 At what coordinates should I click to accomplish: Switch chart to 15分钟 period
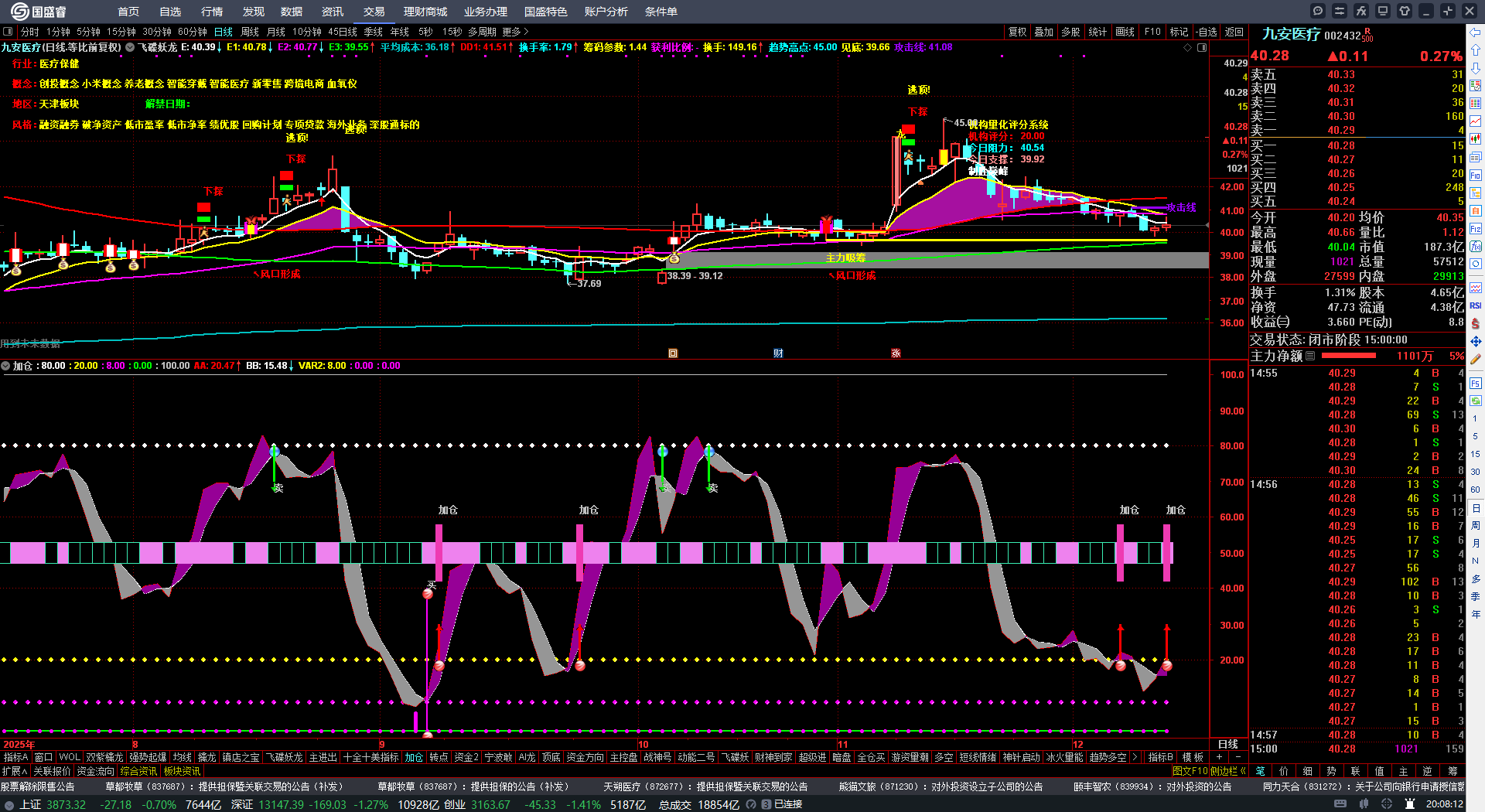[121, 32]
